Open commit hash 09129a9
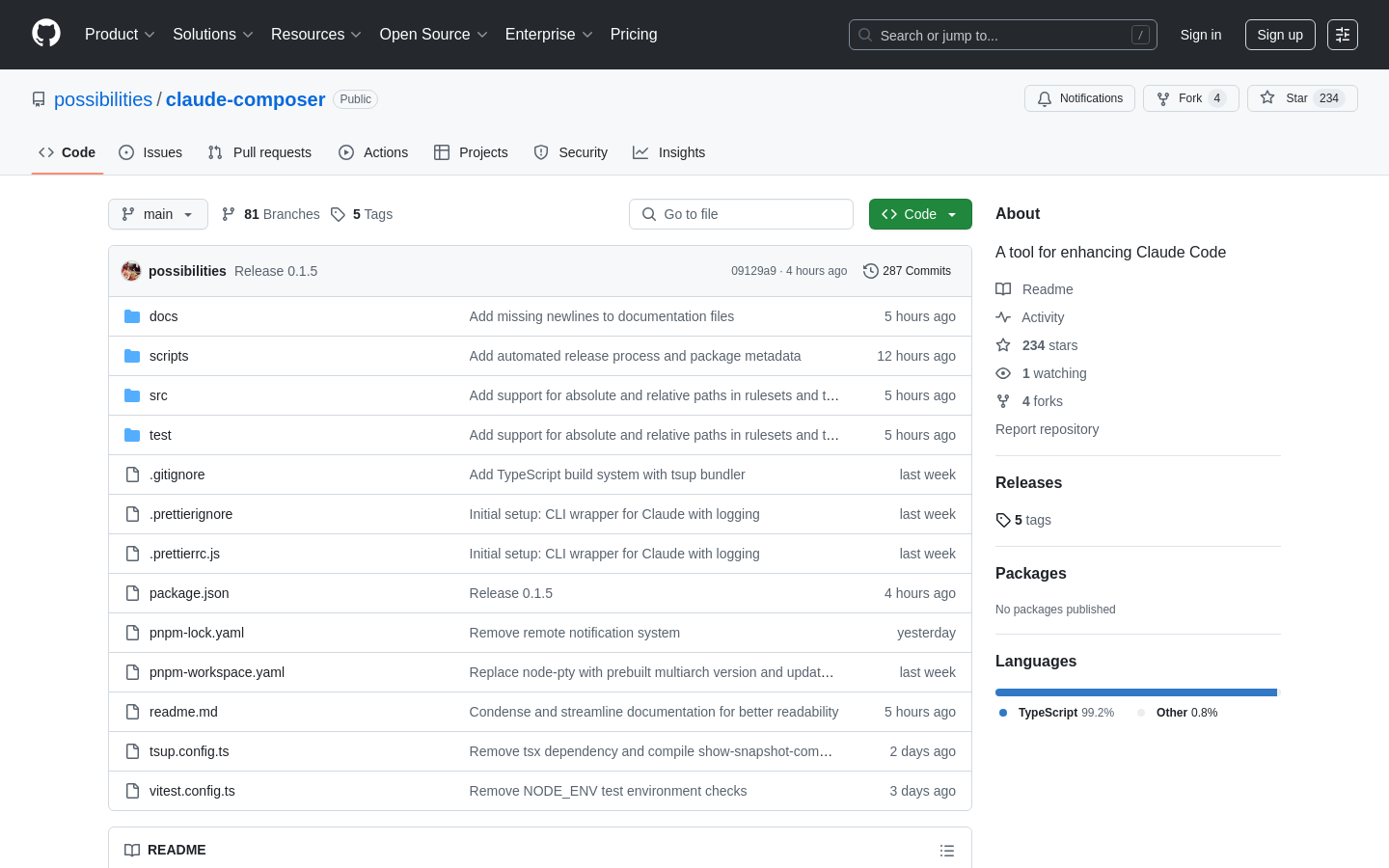The width and height of the screenshot is (1389, 868). tap(753, 271)
